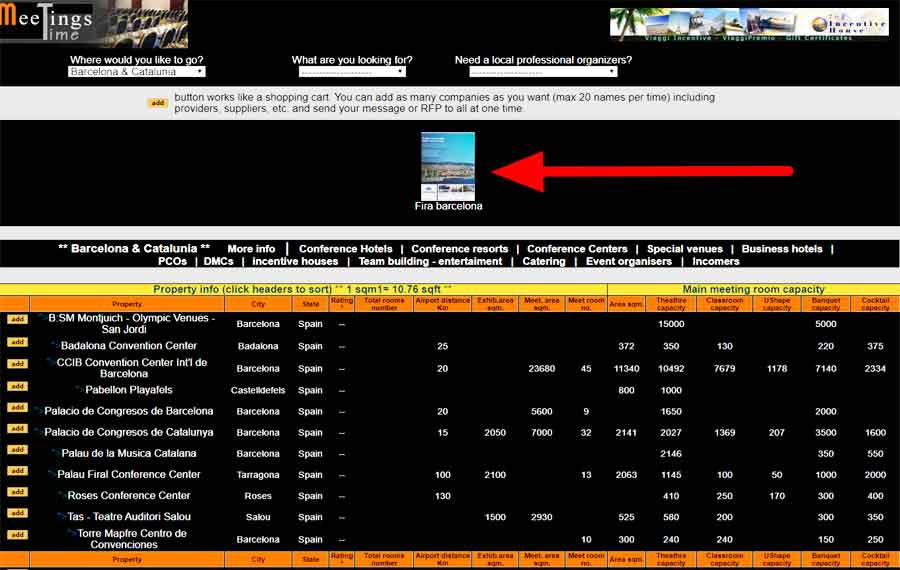Screen dimensions: 900x570
Task: Sort by top Cocktail capacity header
Action: click(x=875, y=304)
